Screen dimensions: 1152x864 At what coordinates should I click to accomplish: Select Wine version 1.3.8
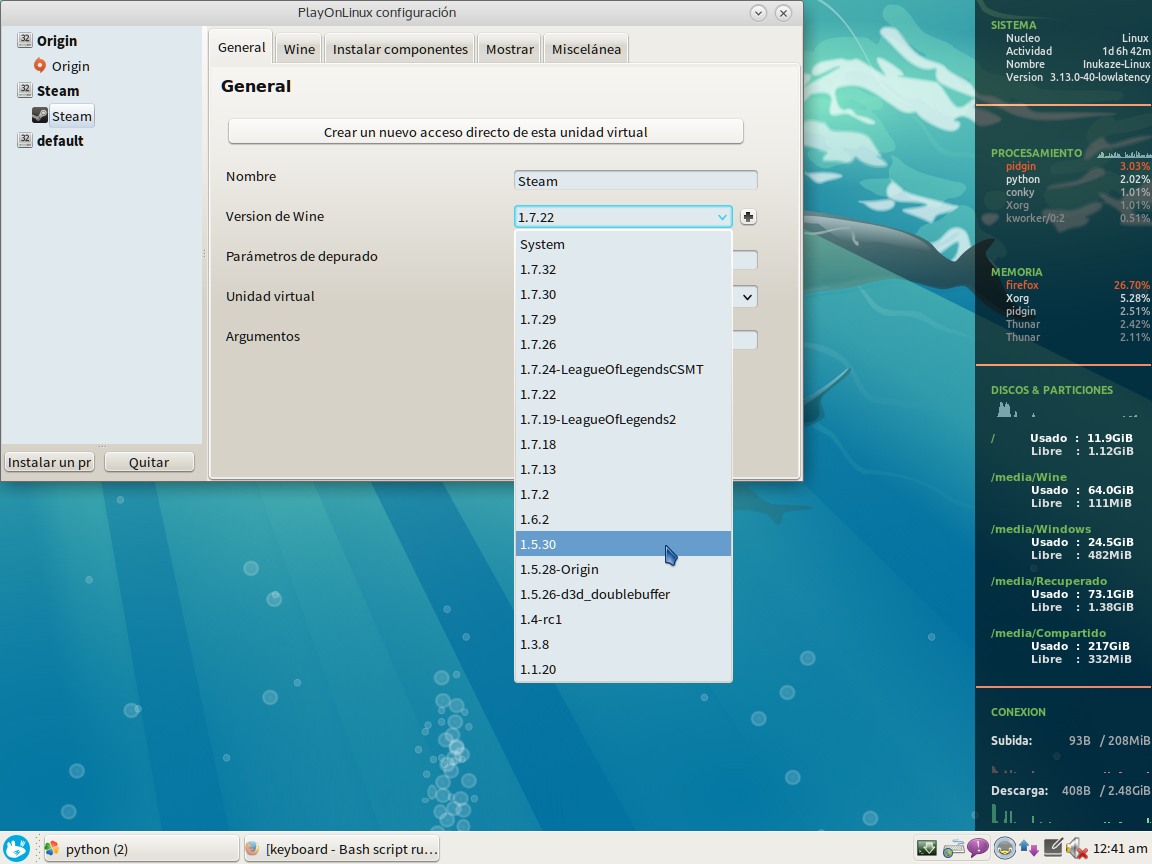coord(623,644)
